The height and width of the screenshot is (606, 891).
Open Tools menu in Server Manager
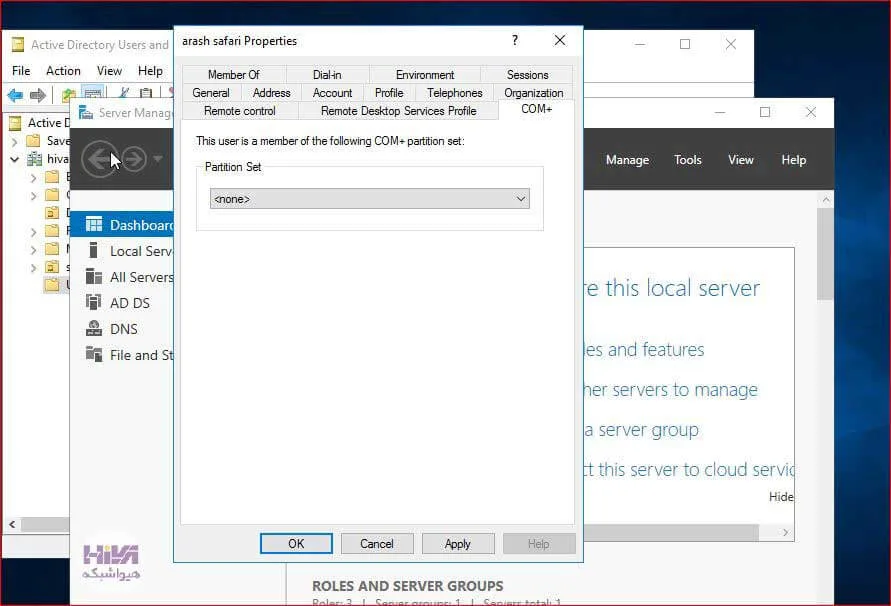point(688,160)
